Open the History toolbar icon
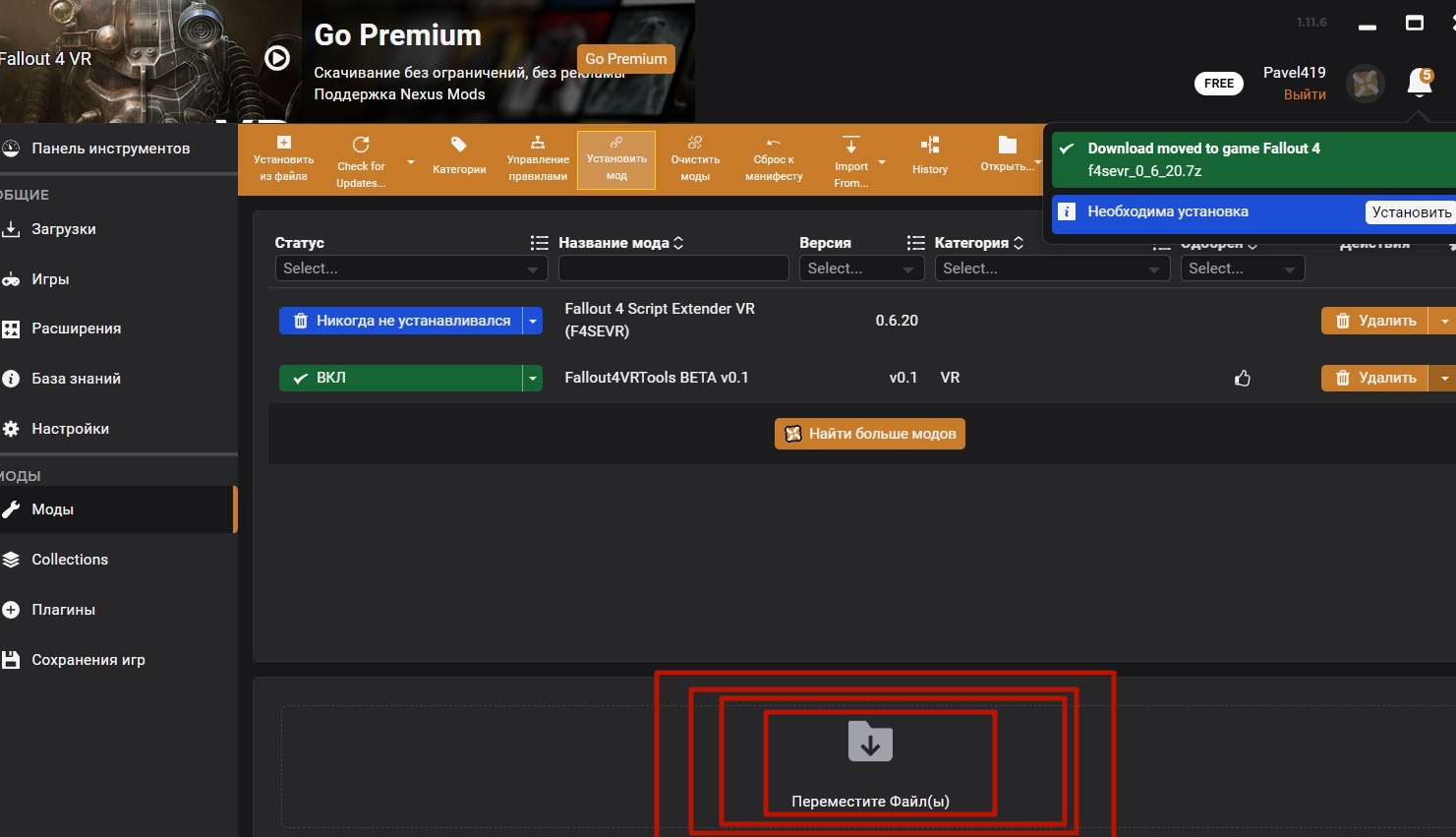The height and width of the screenshot is (837, 1456). [x=930, y=157]
